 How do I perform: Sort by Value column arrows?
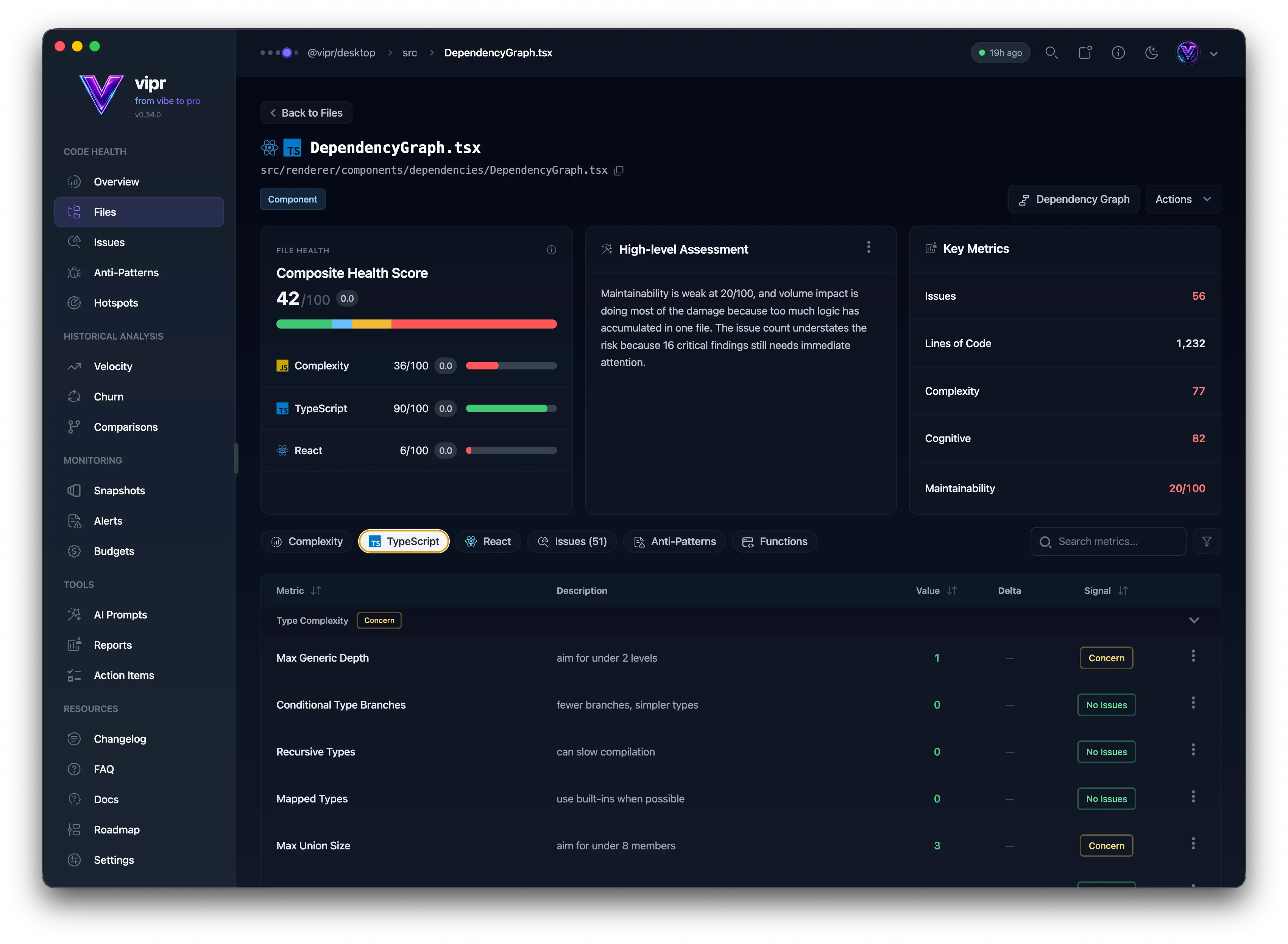951,591
